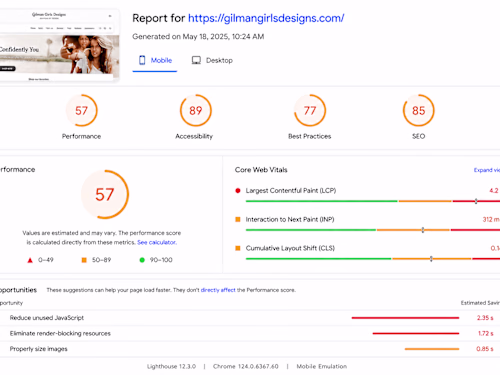Click the Largest Contentful Paint (LCP) label
The width and height of the screenshot is (500, 375).
tap(291, 190)
